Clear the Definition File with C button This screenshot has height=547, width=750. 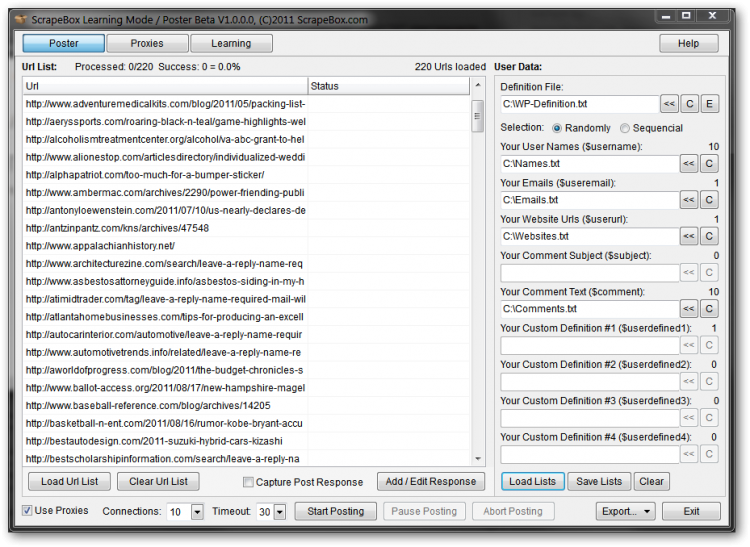pos(689,104)
